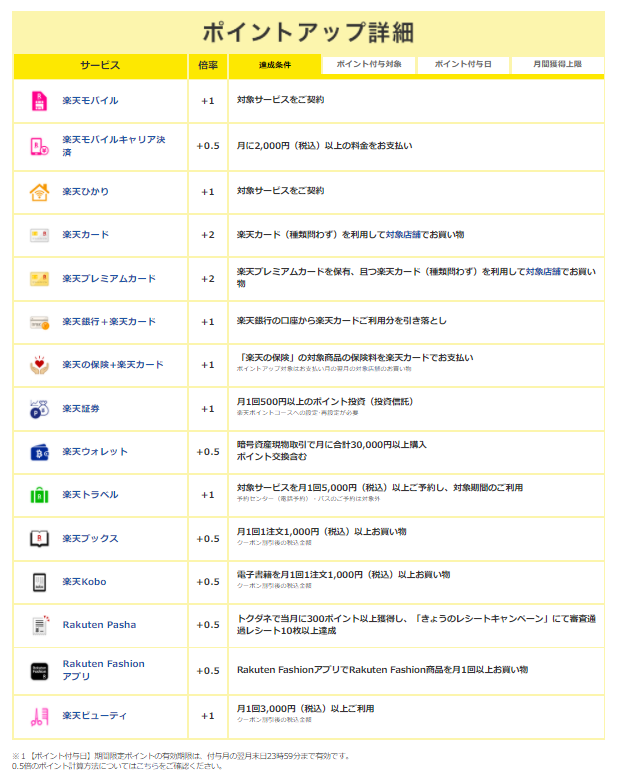
Task: Click the 楽天トラベル green suitcase icon
Action: coord(39,495)
